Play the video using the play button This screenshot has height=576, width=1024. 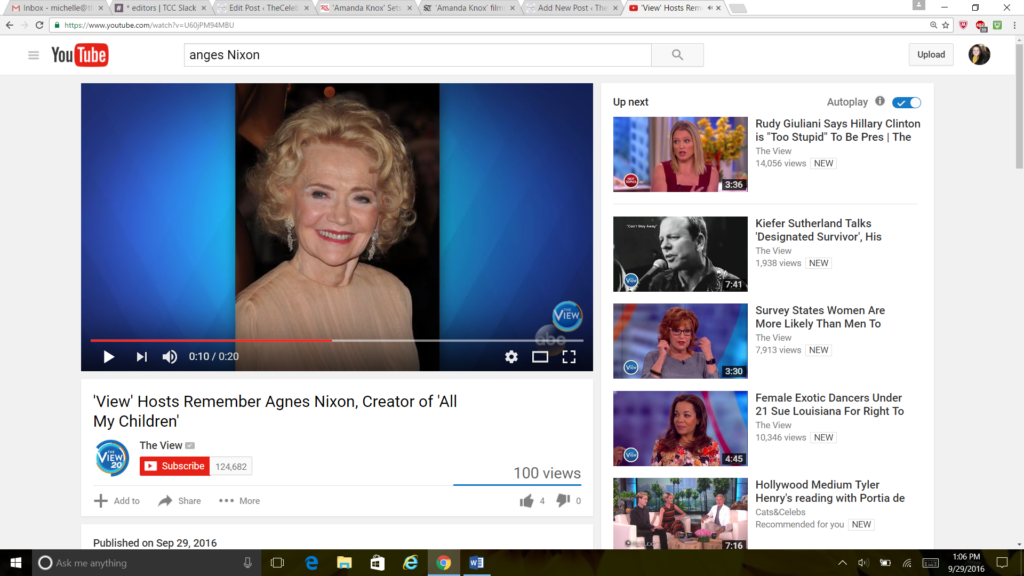point(109,357)
